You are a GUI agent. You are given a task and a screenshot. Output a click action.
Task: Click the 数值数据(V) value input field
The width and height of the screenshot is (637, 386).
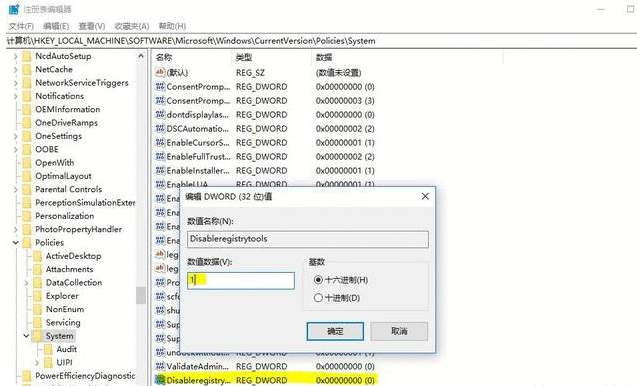(241, 281)
